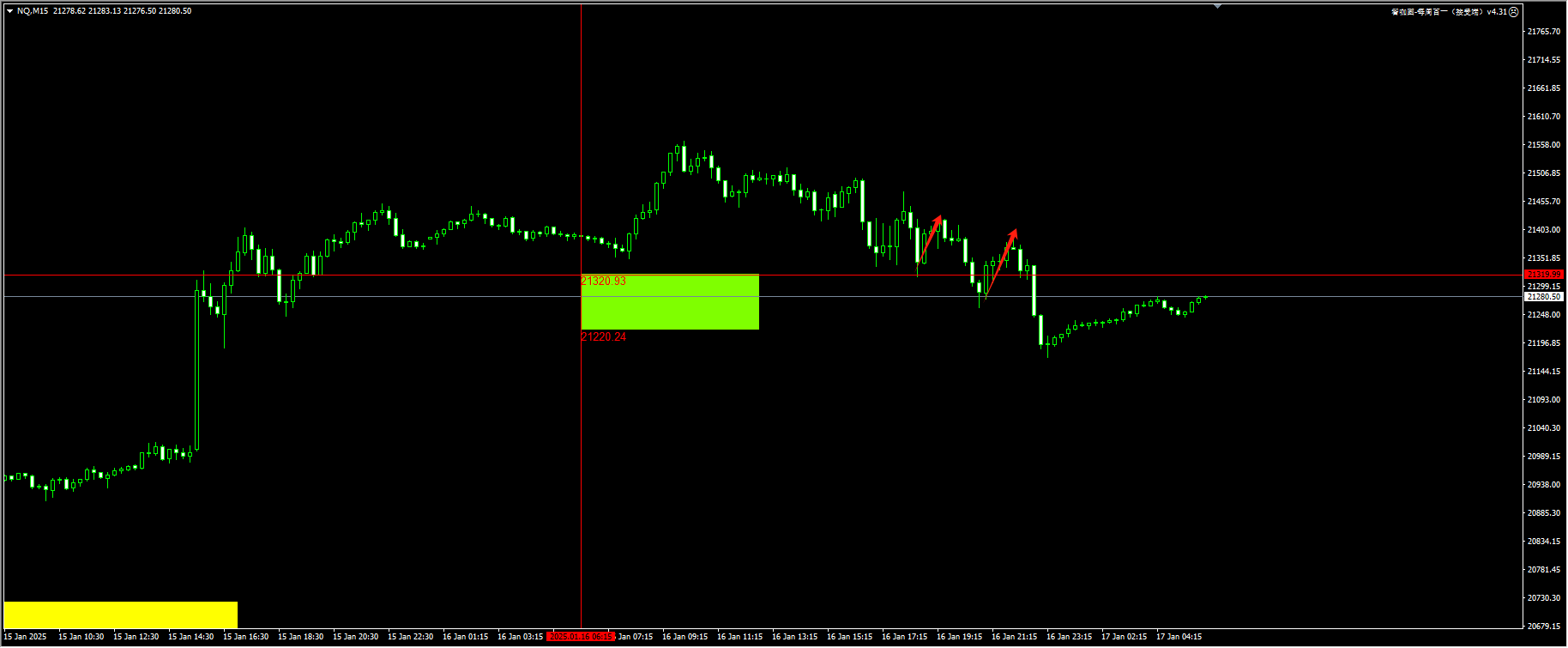Click the 21220.24 rectangle label
The height and width of the screenshot is (648, 1568).
(604, 337)
